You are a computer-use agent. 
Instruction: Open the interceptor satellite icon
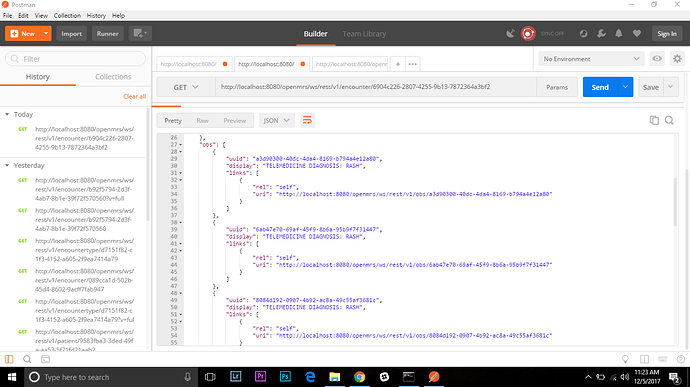pos(510,33)
